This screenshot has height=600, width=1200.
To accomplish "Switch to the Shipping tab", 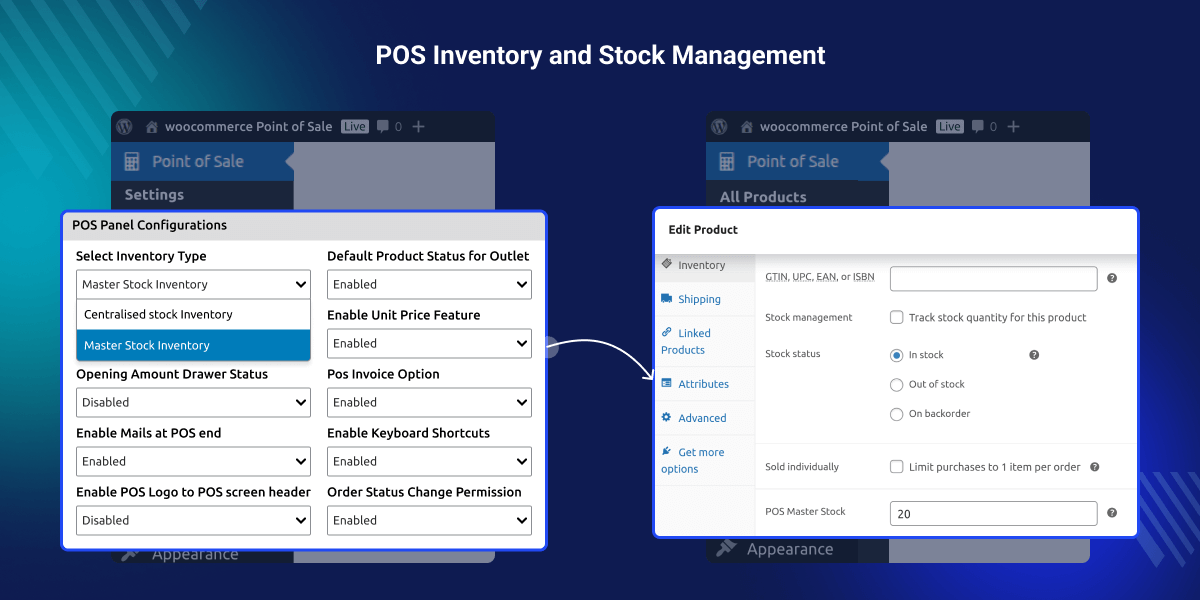I will pyautogui.click(x=705, y=299).
